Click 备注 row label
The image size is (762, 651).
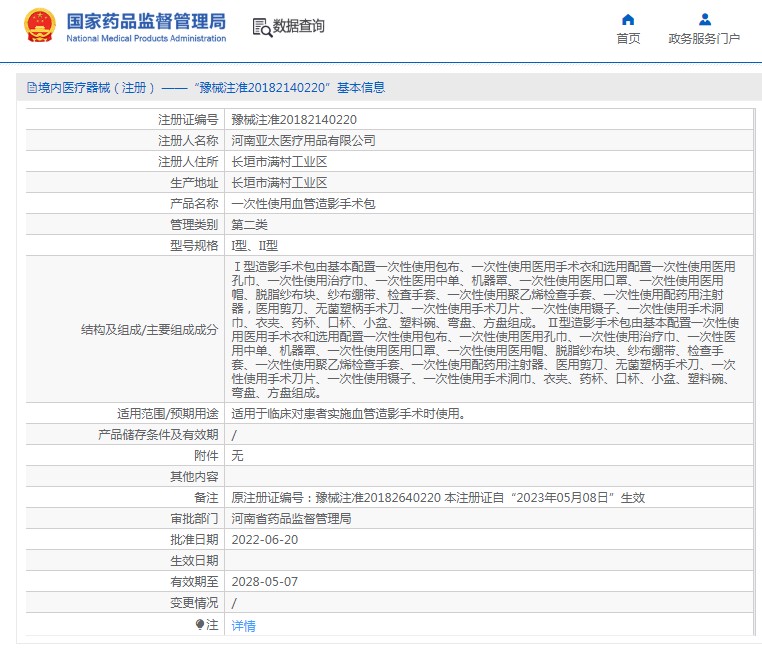coord(206,497)
